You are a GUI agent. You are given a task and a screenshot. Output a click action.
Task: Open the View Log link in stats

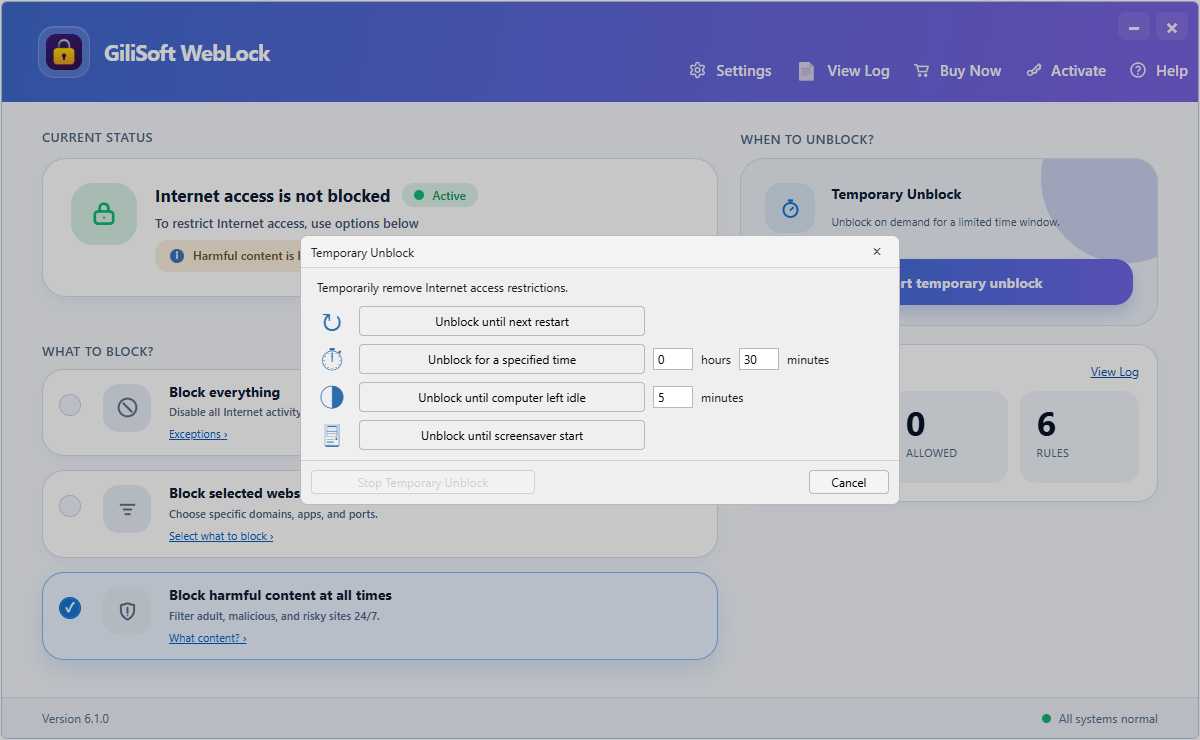pyautogui.click(x=1114, y=372)
